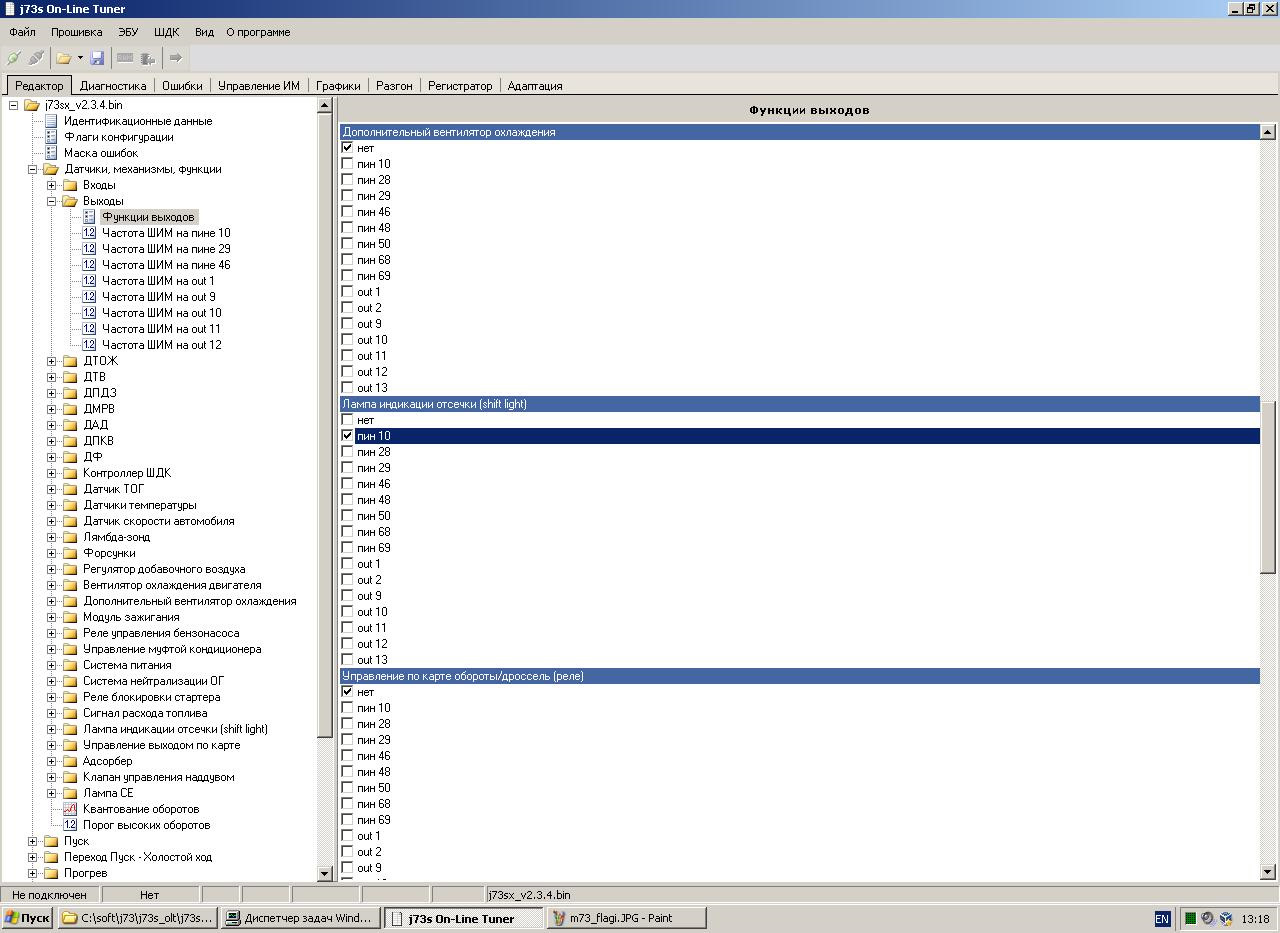Click the Частота ШИМ на пине 29 icon
Viewport: 1280px width, 933px height.
click(x=89, y=249)
